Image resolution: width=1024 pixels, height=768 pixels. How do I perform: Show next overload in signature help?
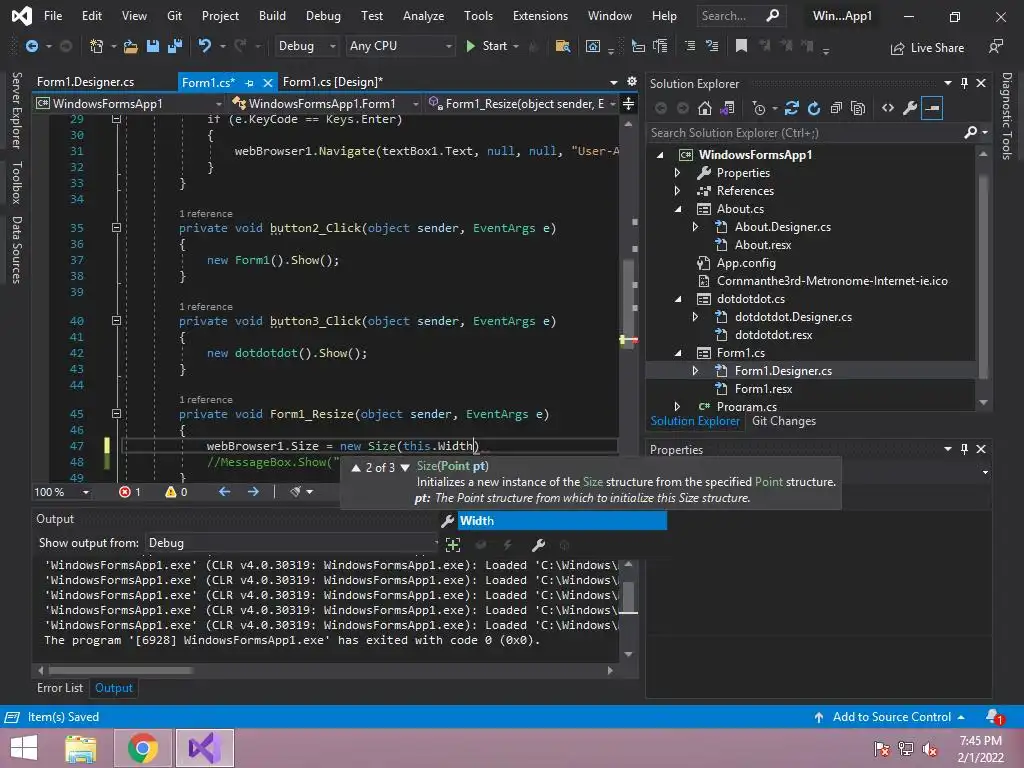(x=405, y=468)
